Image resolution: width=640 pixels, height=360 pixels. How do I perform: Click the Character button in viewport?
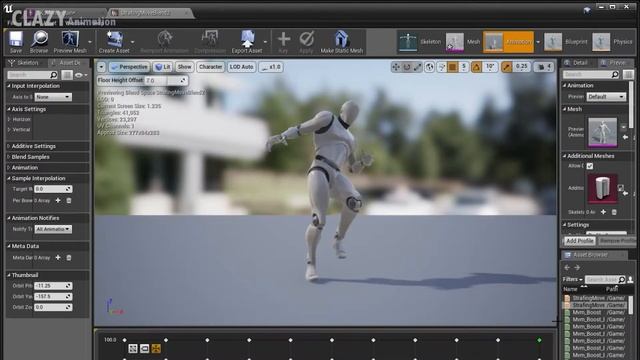pos(211,67)
